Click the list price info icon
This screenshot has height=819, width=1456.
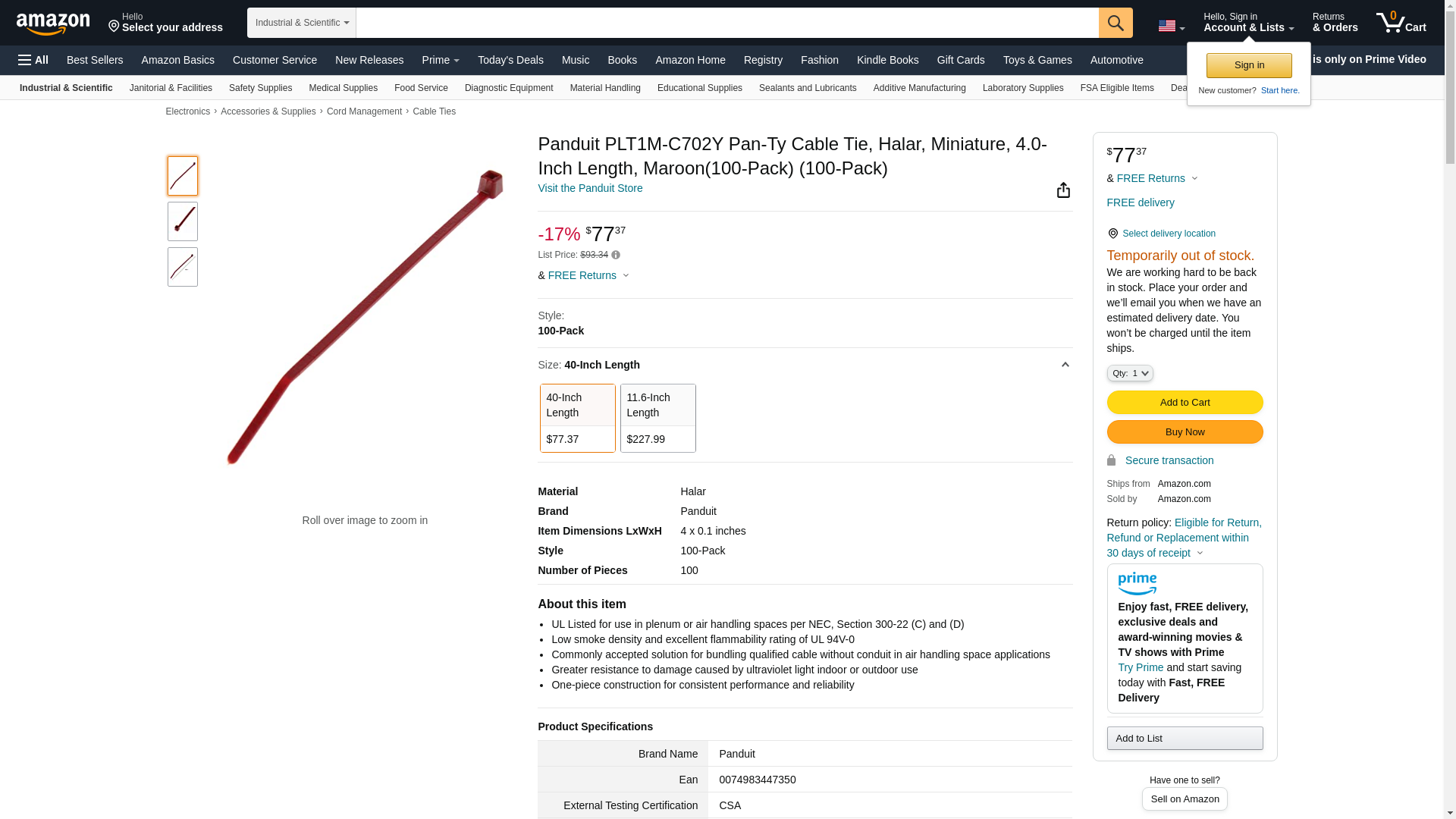(616, 256)
